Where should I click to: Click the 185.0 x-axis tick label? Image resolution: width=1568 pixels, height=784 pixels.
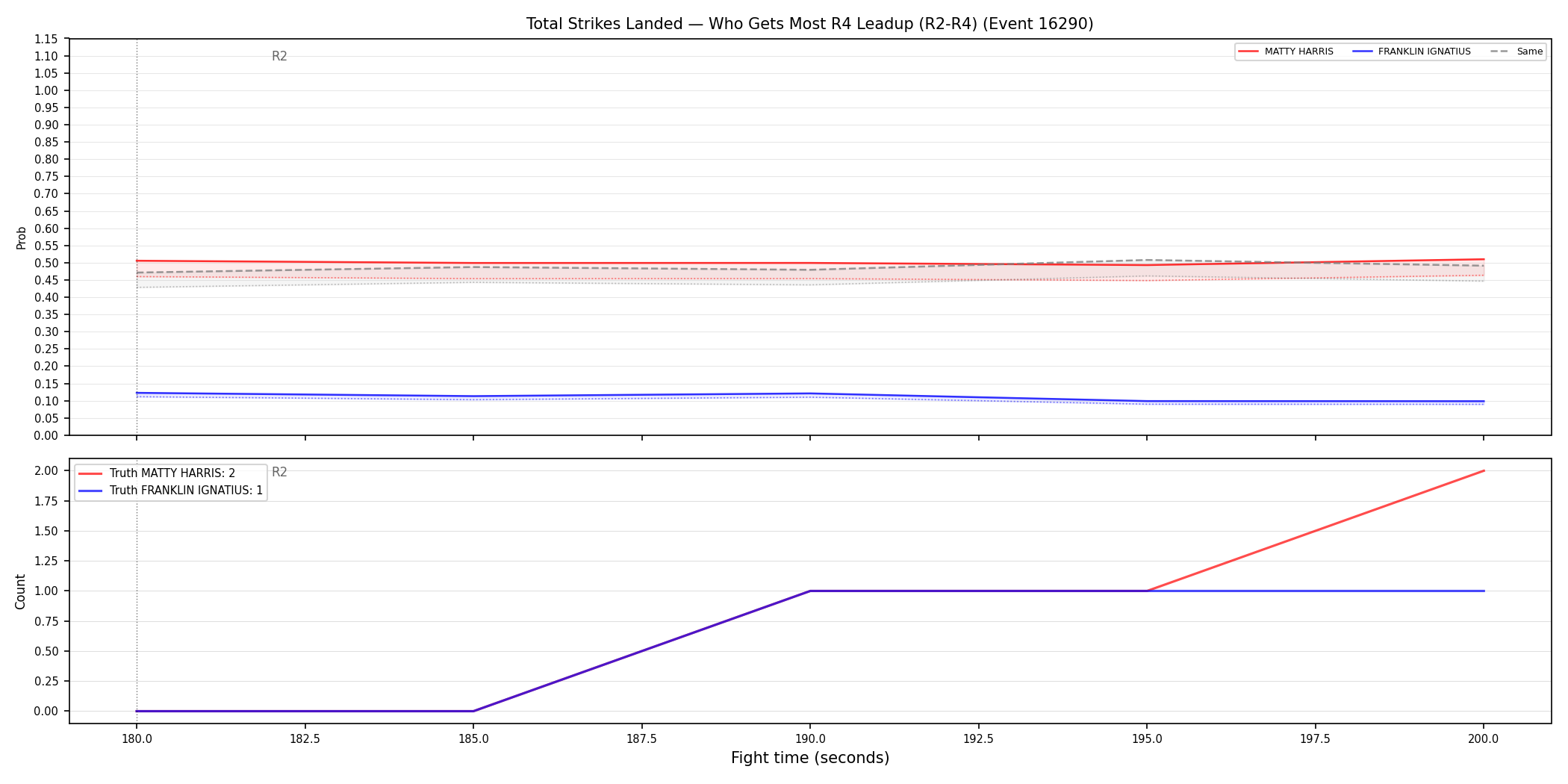coord(473,739)
